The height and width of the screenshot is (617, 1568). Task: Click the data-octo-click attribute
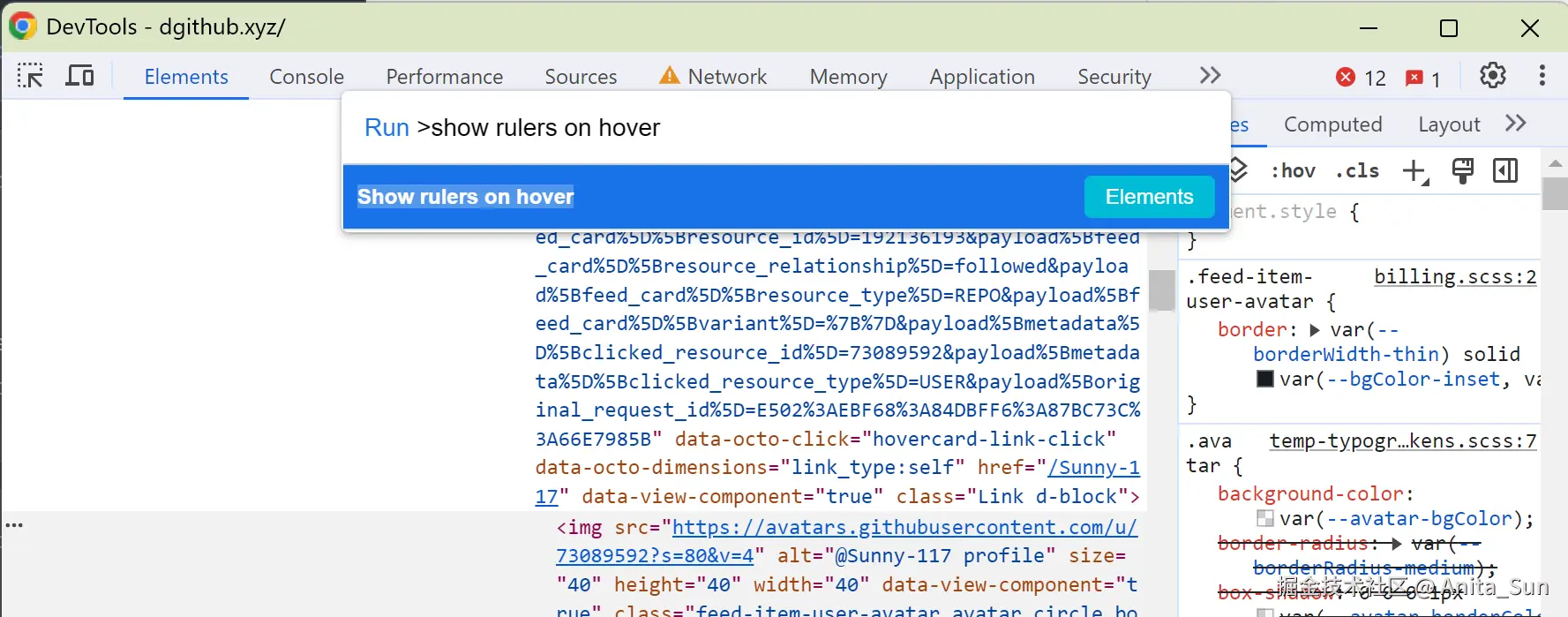coord(896,440)
